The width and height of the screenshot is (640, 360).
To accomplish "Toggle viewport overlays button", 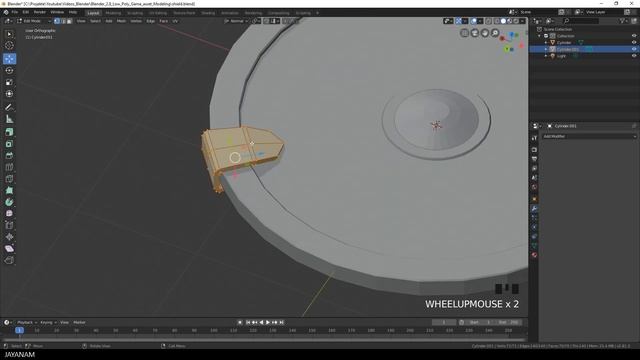I will pos(473,21).
